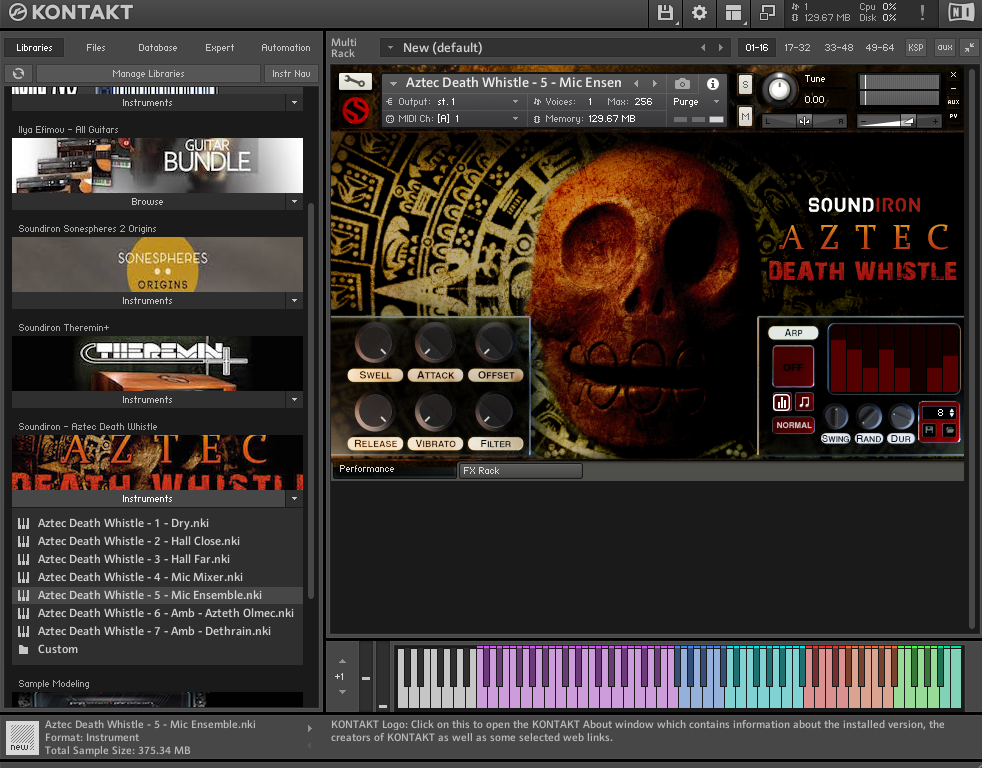Load an arpeggiator pattern via folder icon
Screen dimensions: 982x768
[x=949, y=430]
